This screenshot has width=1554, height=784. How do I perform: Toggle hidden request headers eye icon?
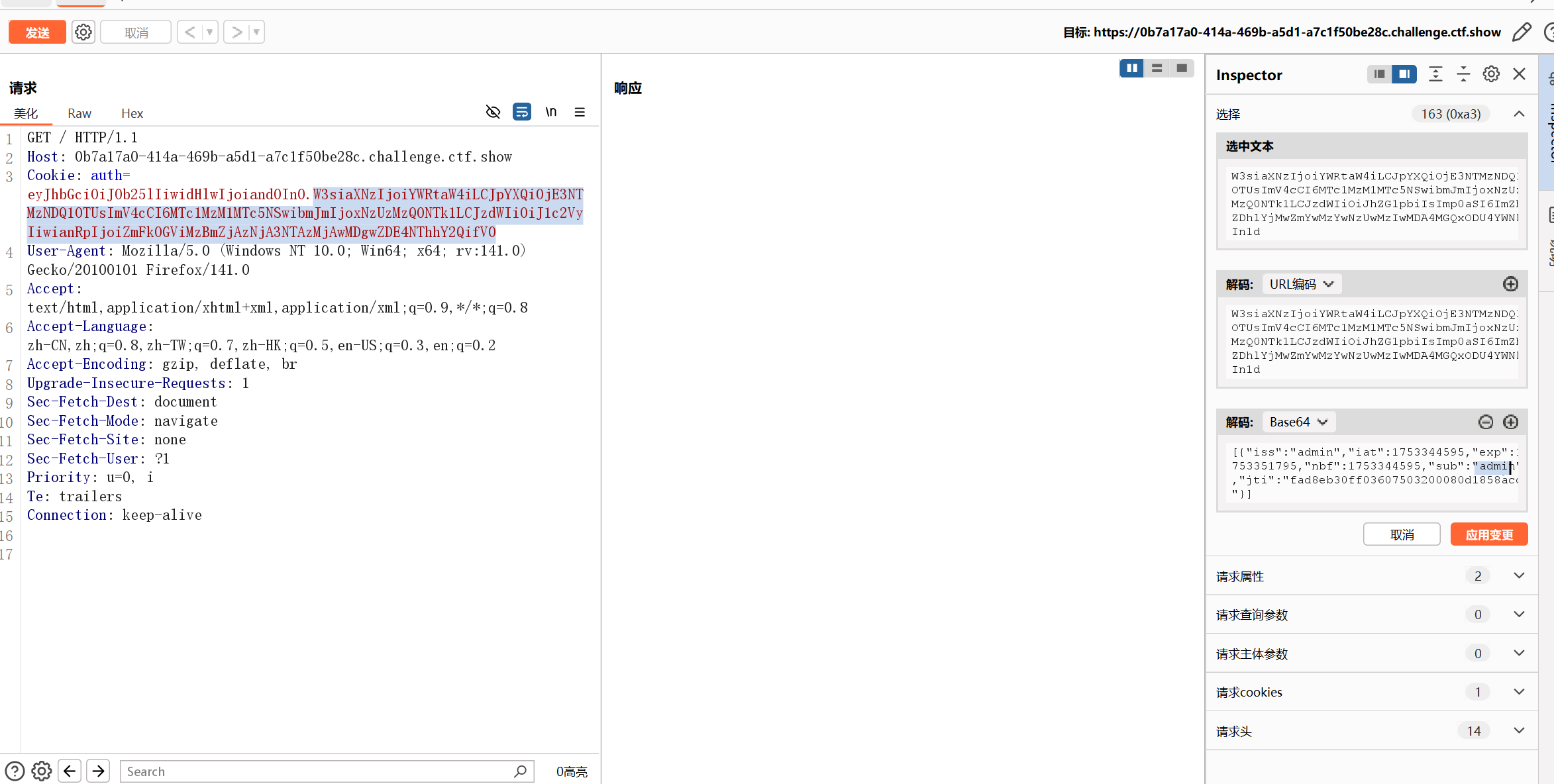point(493,112)
